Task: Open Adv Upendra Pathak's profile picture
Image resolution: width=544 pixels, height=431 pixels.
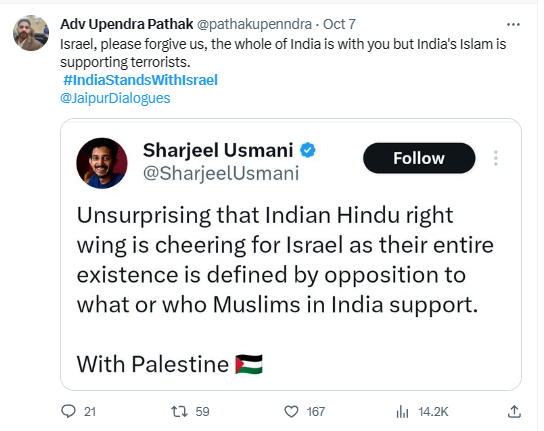Action: coord(31,33)
